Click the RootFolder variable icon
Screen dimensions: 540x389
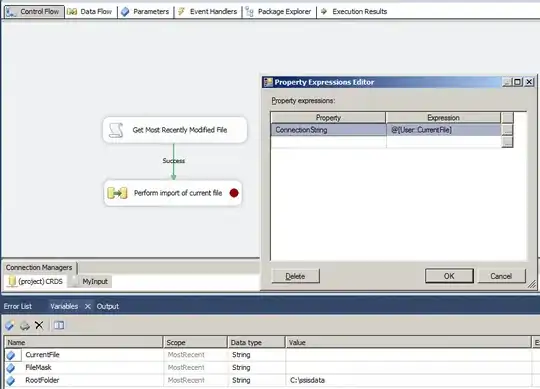[x=11, y=381]
